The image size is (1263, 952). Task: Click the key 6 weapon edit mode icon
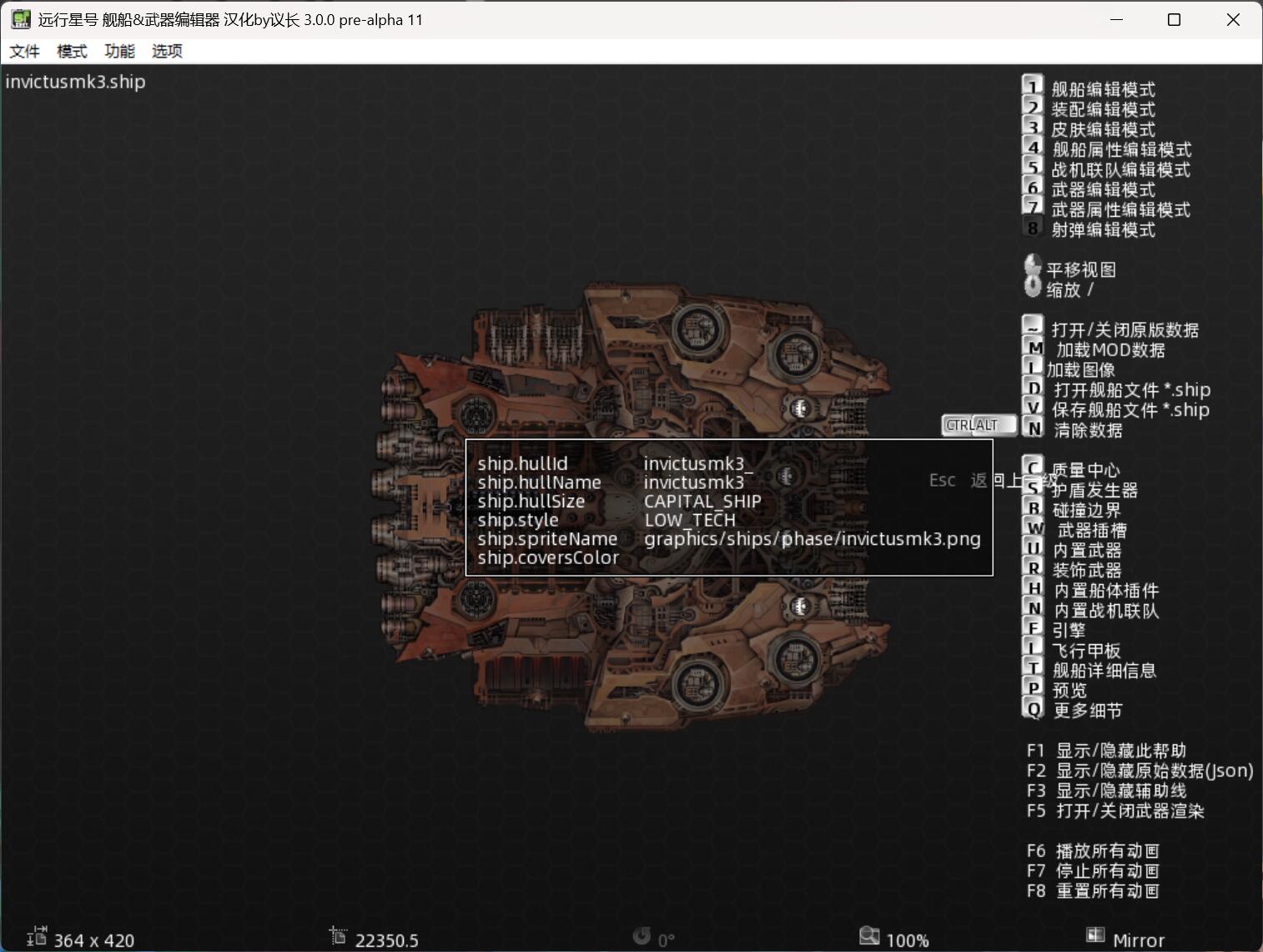1033,188
